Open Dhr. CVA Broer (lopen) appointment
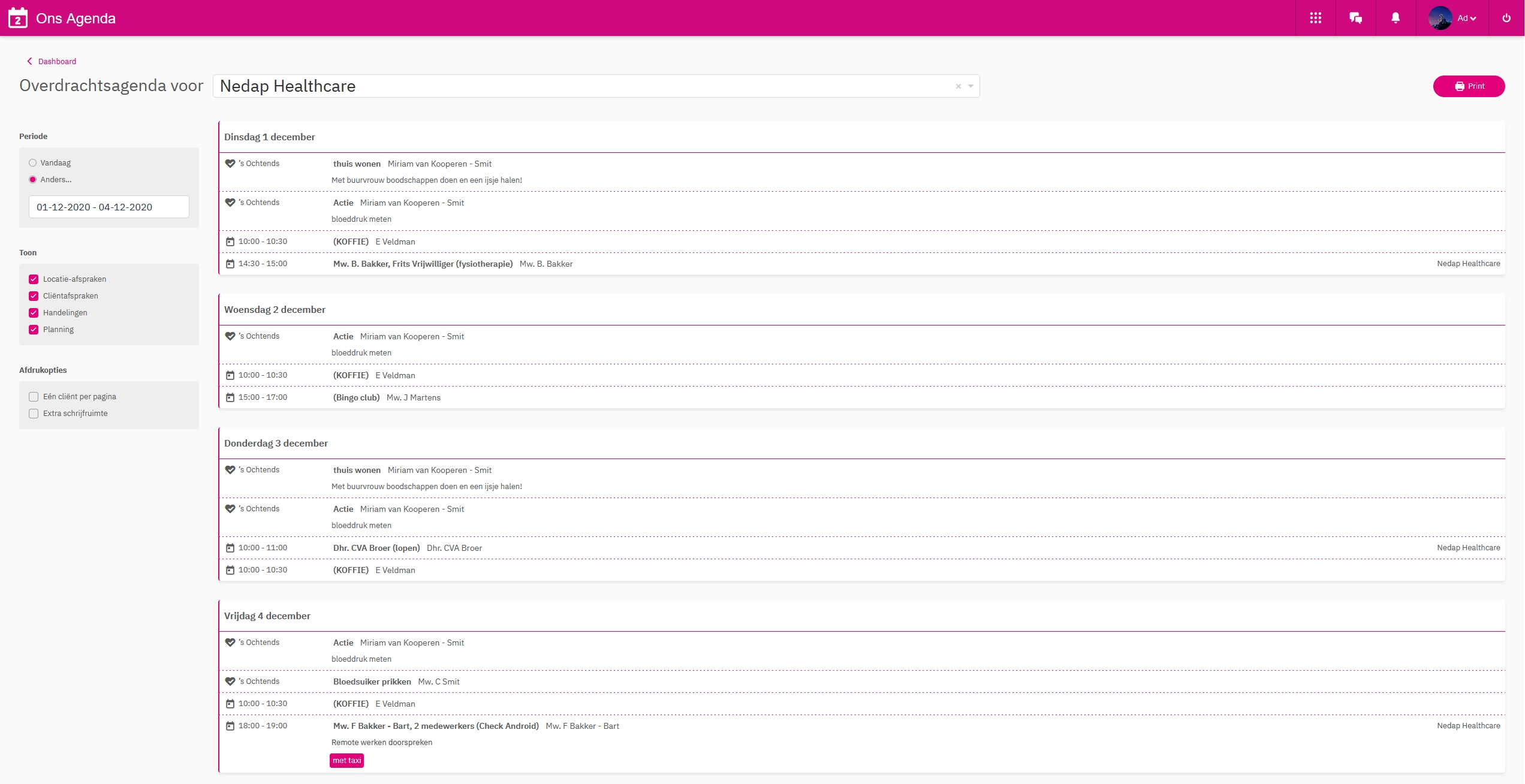This screenshot has height=784, width=1525. tap(376, 548)
